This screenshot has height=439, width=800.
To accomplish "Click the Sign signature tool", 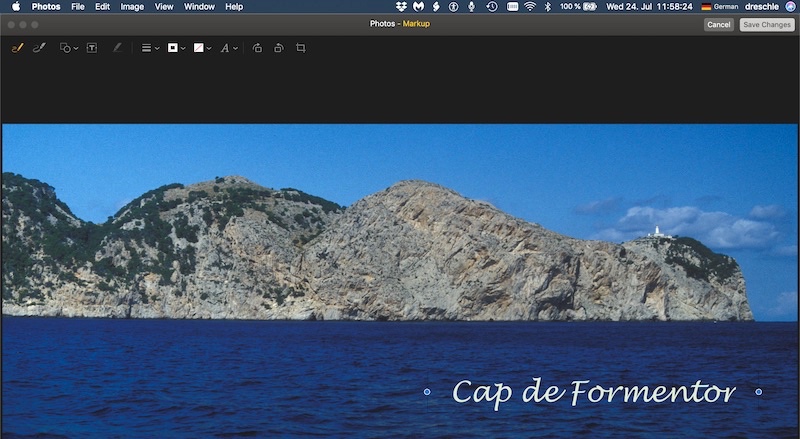I will [116, 47].
